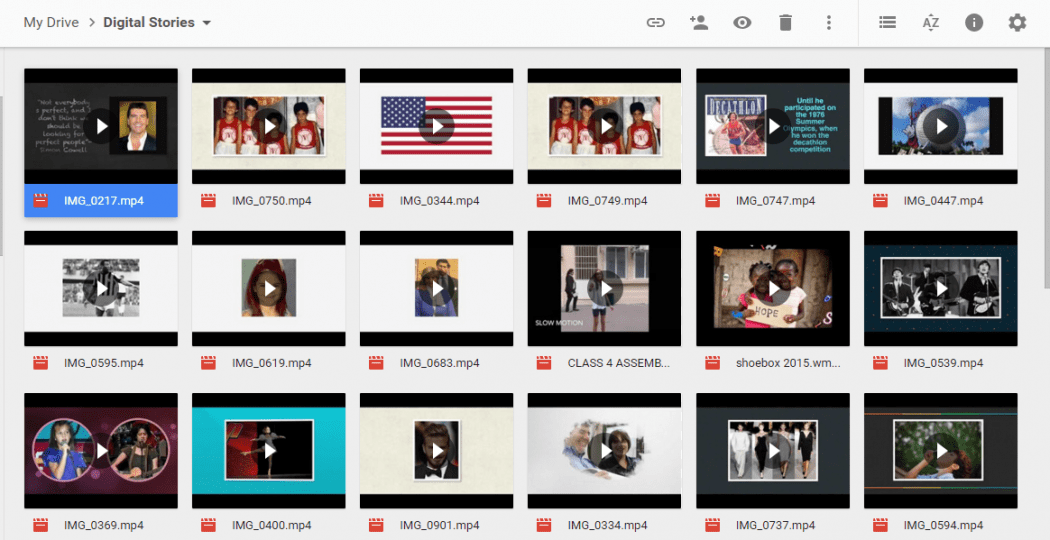Play the CLASS 4 ASSEMB slow motion thumbnail

[605, 288]
